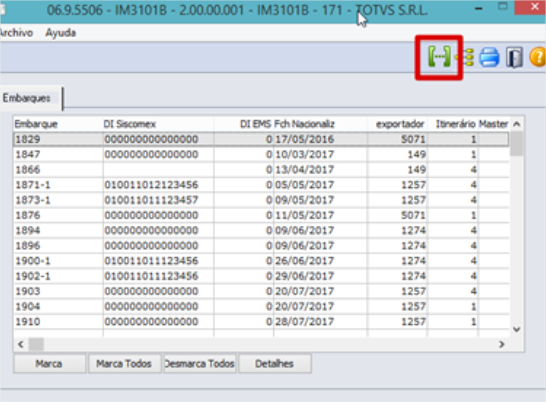Select embarque row 1829

pyautogui.click(x=261, y=139)
